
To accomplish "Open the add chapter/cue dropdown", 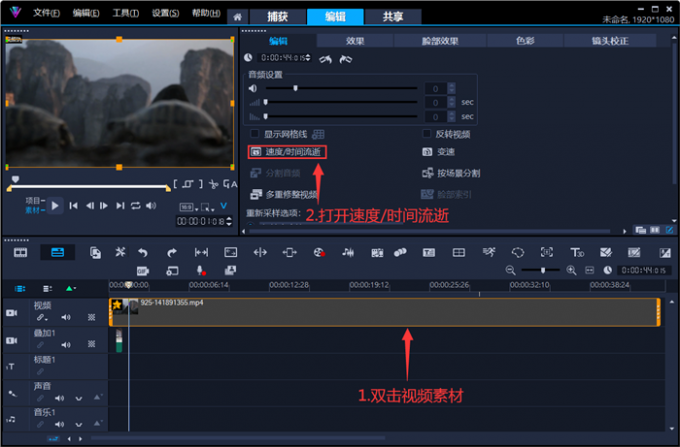I will [71, 288].
